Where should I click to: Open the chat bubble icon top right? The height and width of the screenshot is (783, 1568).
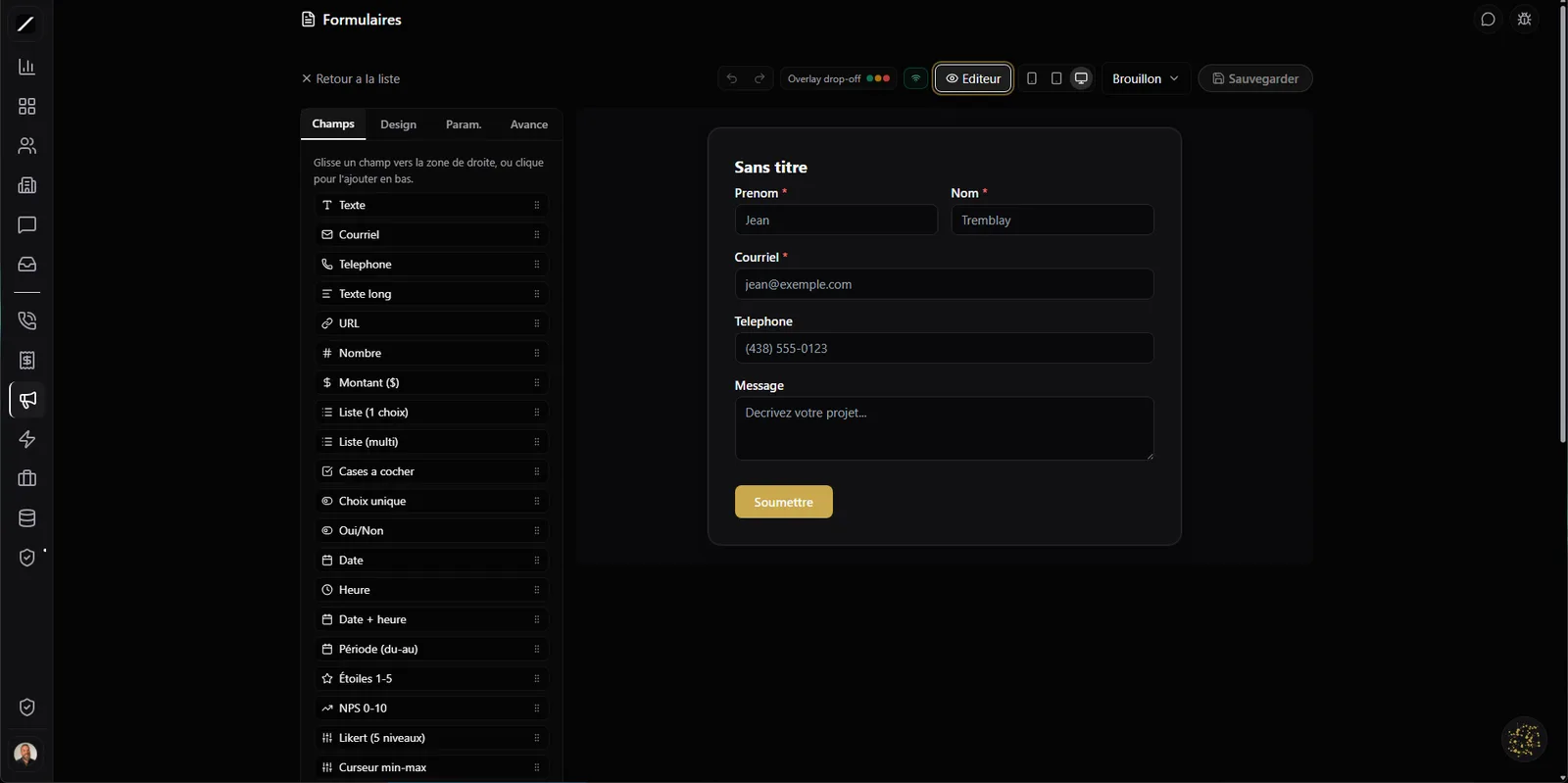[x=1488, y=20]
